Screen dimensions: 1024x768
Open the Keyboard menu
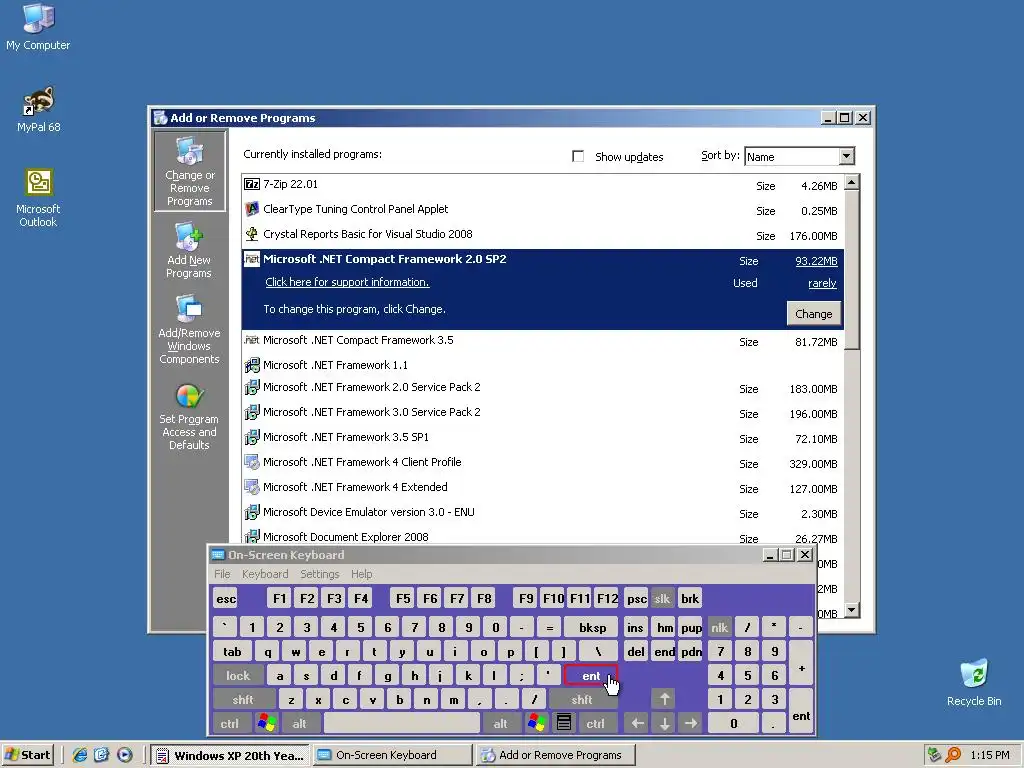coord(265,574)
